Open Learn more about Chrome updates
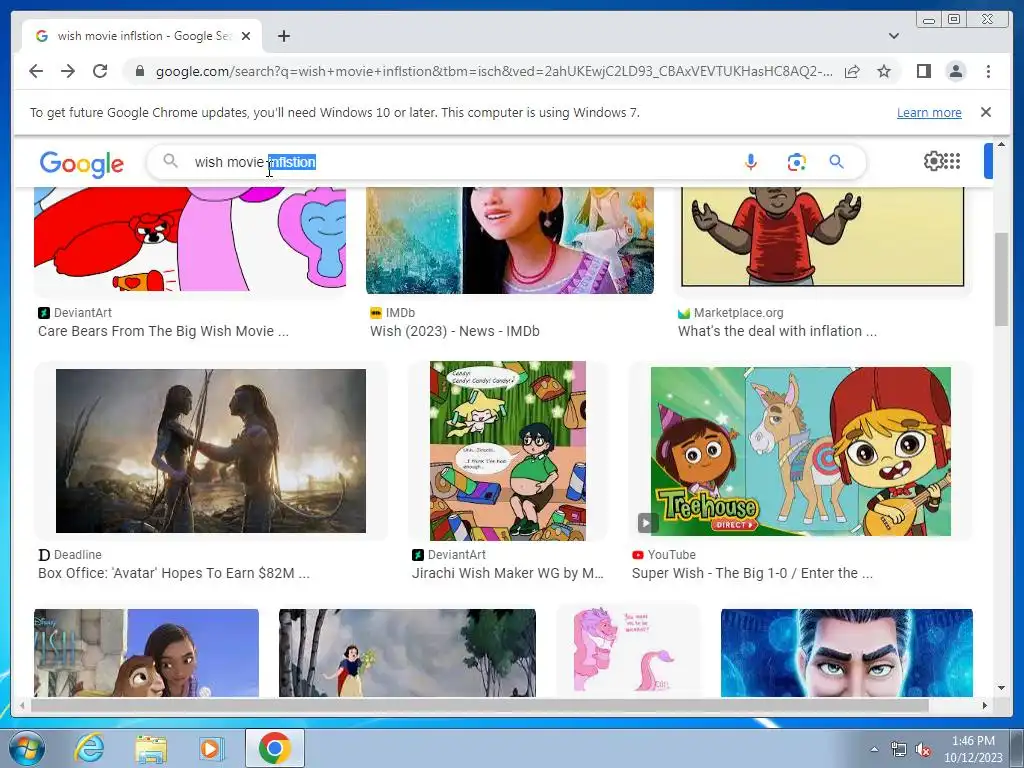Image resolution: width=1024 pixels, height=768 pixels. 929,112
